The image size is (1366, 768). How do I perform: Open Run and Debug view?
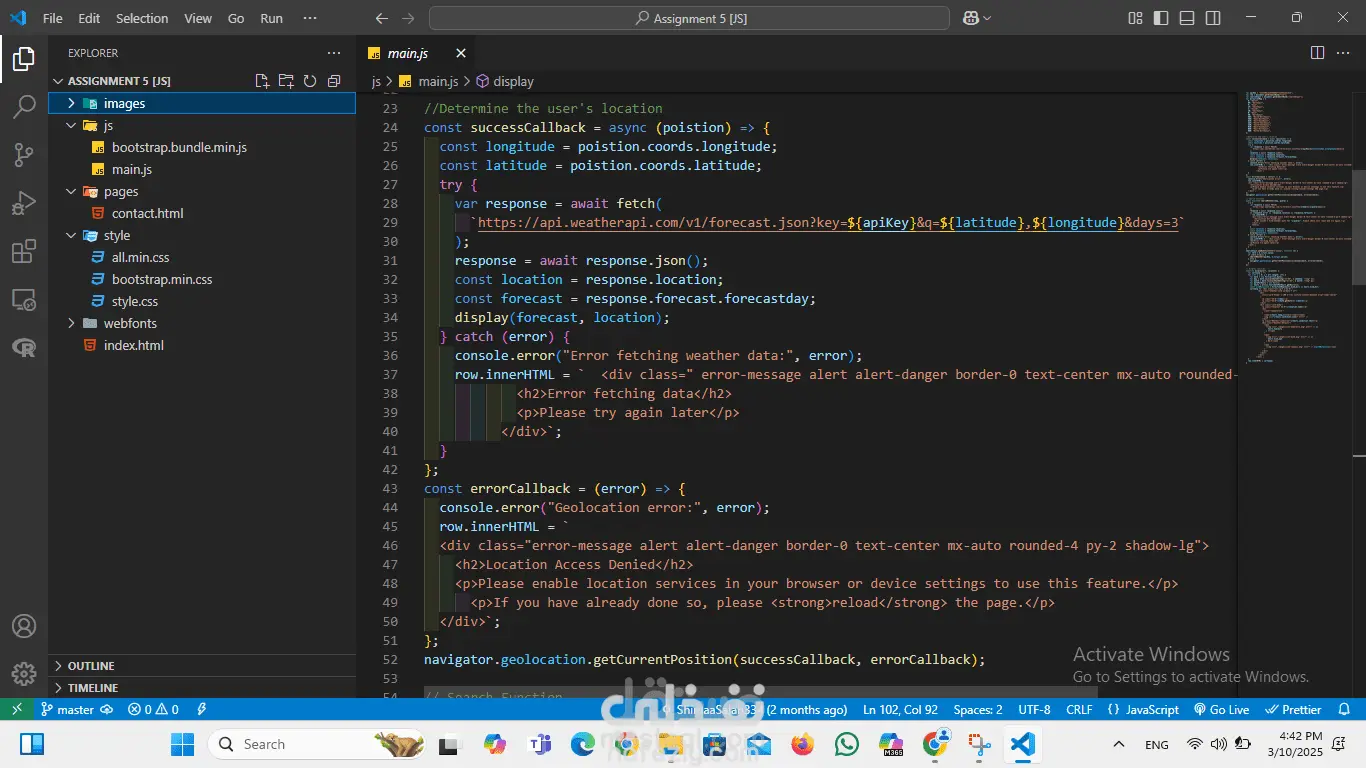tap(24, 203)
